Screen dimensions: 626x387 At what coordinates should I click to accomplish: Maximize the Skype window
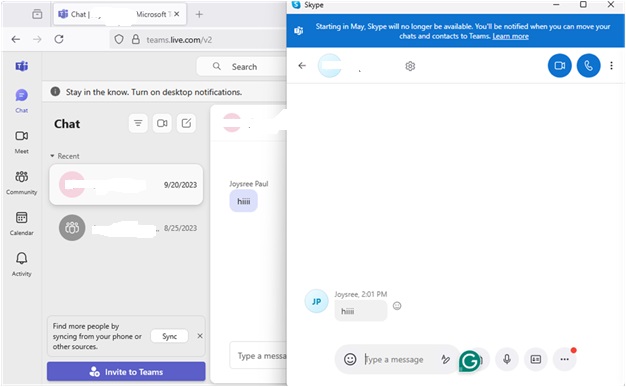pos(583,4)
